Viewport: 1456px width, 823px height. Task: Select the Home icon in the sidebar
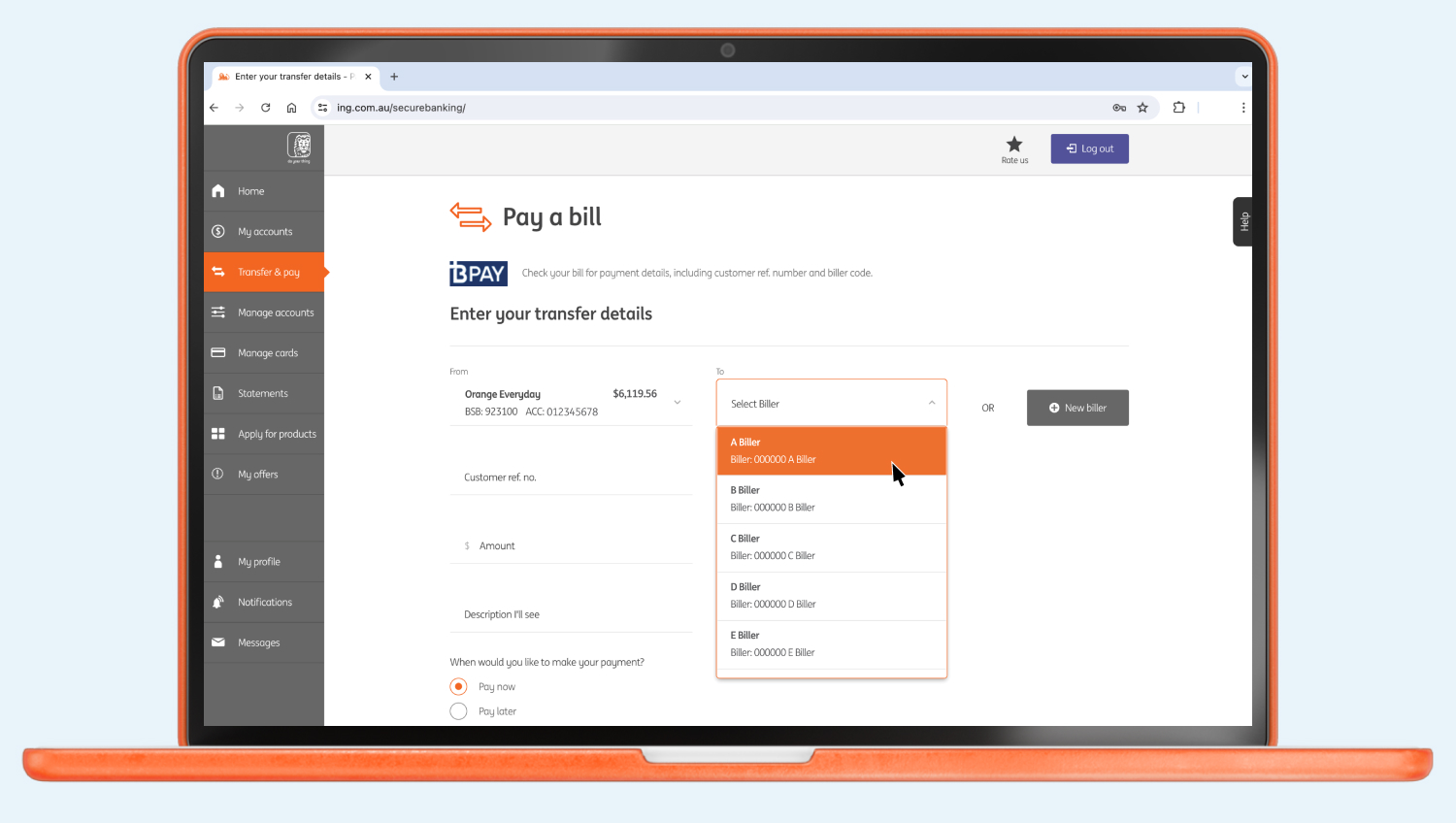point(218,190)
